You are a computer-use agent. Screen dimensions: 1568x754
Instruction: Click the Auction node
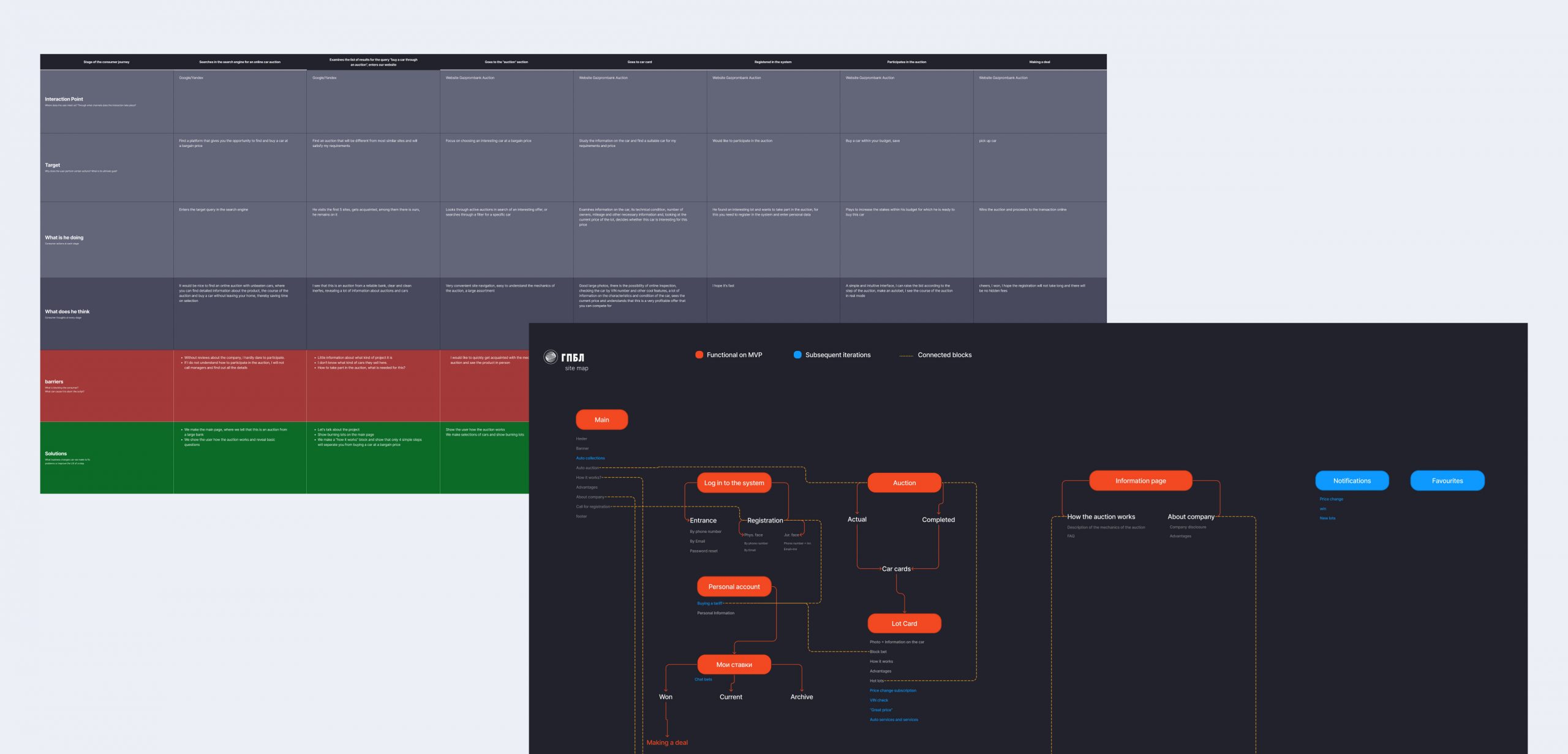coord(904,483)
